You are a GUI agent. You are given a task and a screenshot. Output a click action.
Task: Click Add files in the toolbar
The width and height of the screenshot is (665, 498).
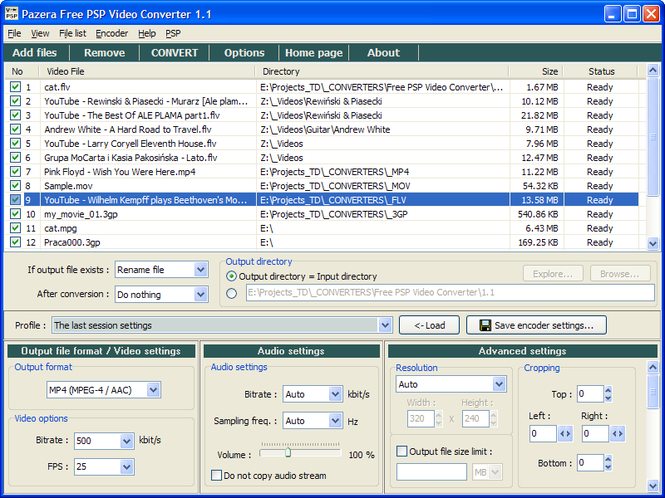35,53
